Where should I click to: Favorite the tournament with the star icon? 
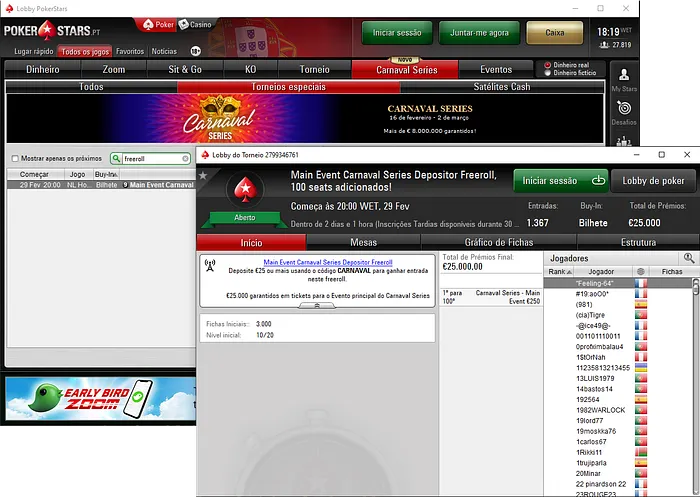tap(203, 175)
